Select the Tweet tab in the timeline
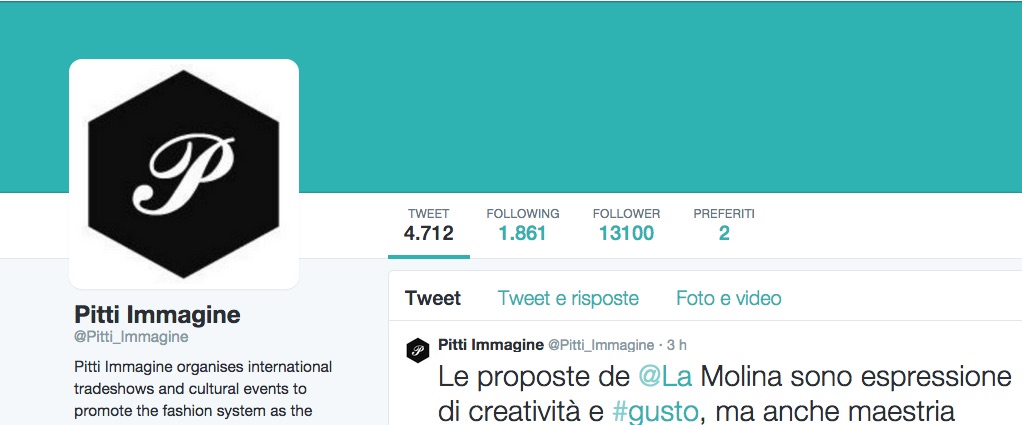This screenshot has width=1022, height=425. (433, 299)
